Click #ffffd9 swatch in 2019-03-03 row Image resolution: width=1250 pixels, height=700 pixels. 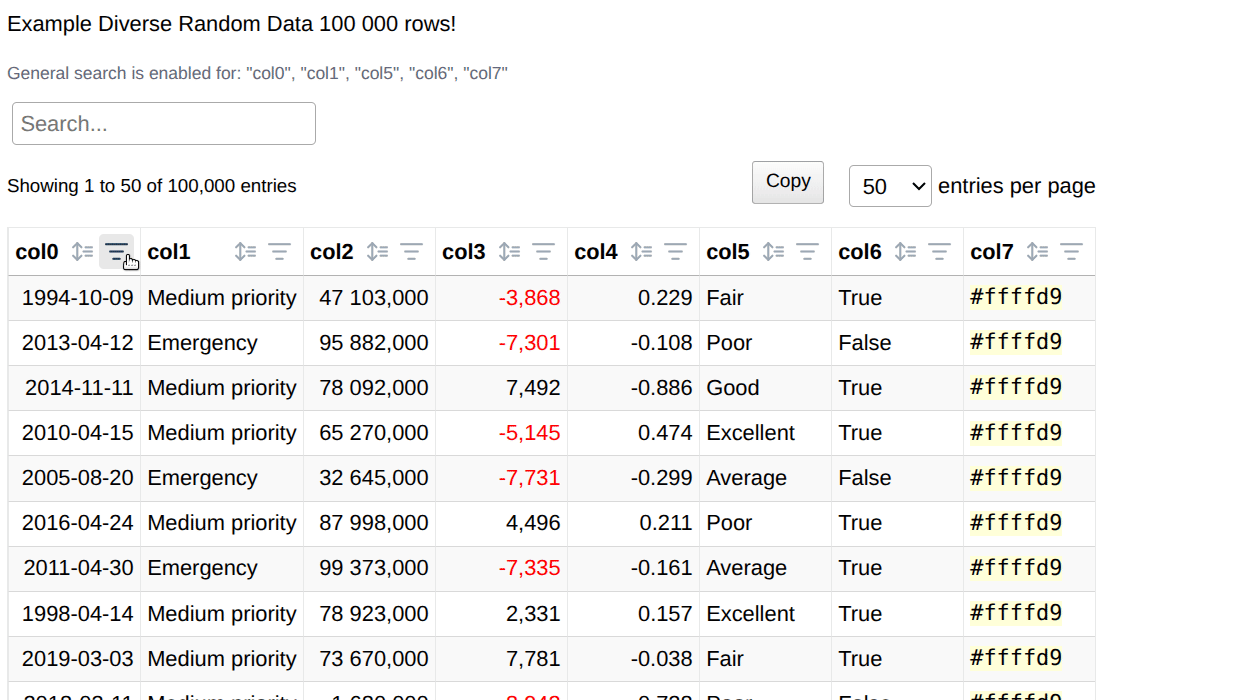(x=1016, y=658)
